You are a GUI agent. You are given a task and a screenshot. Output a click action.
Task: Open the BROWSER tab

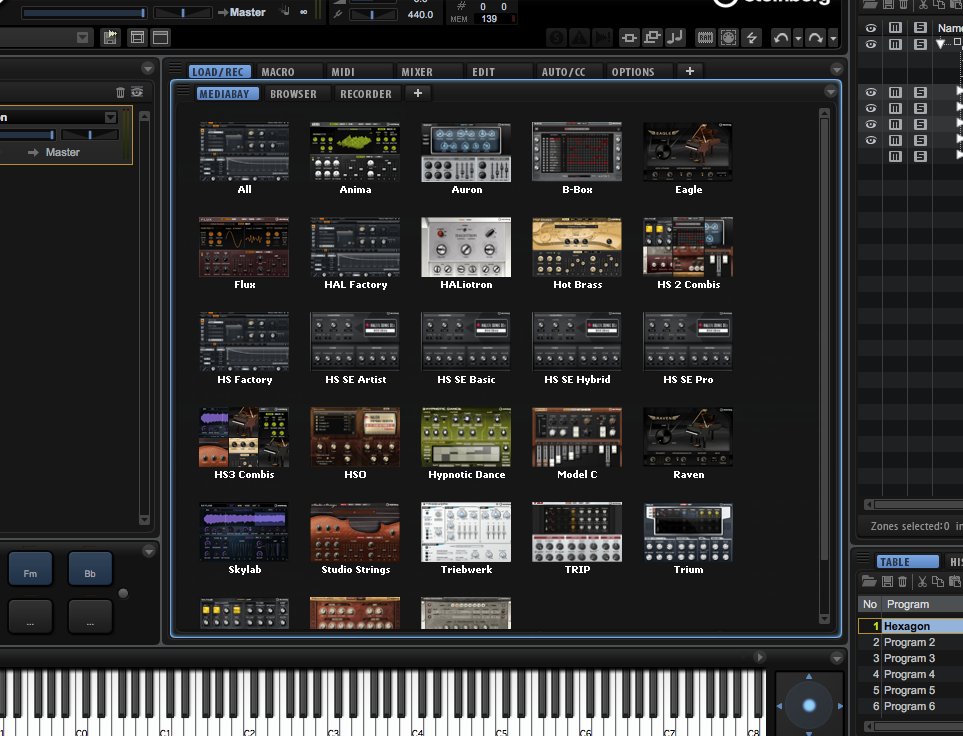[294, 94]
